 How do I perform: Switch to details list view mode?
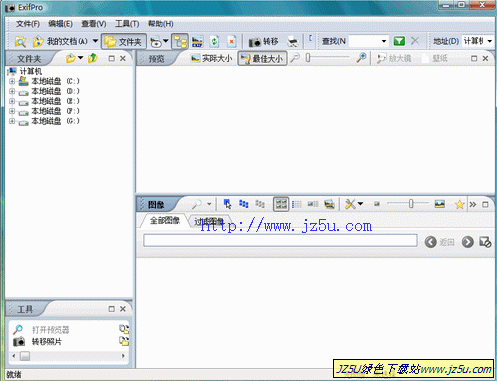pos(297,204)
